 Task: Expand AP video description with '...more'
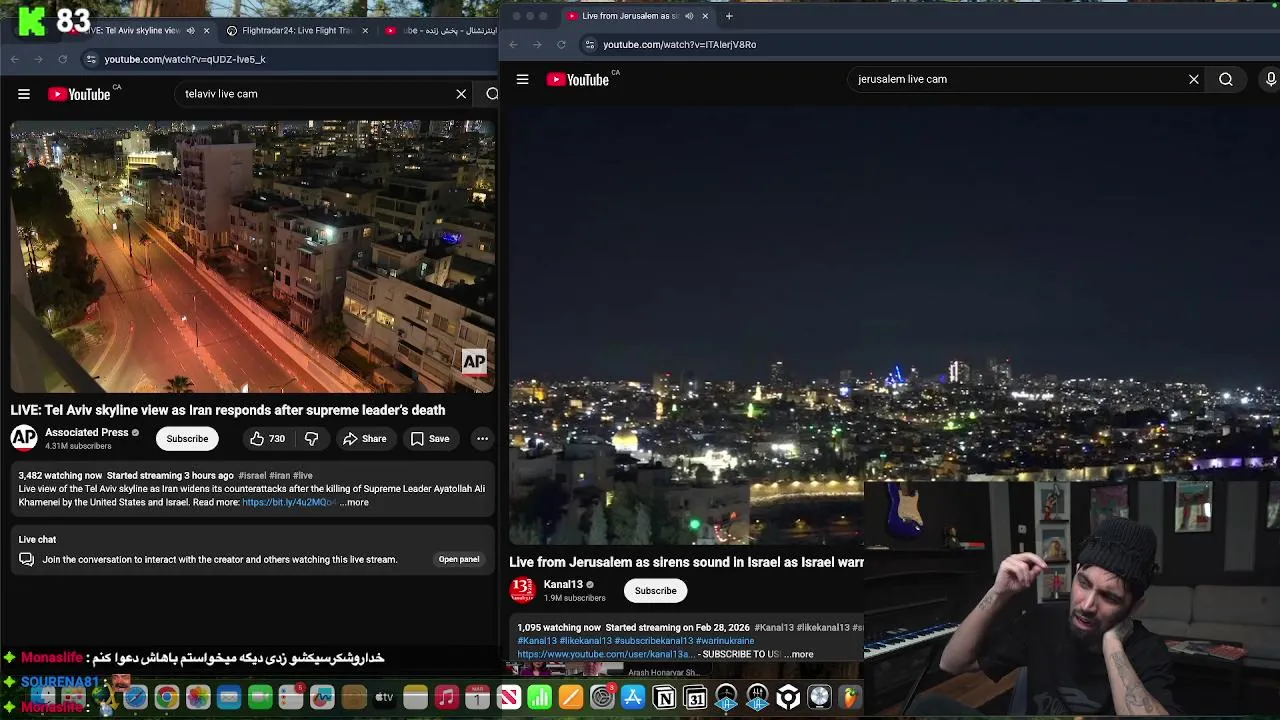click(355, 502)
